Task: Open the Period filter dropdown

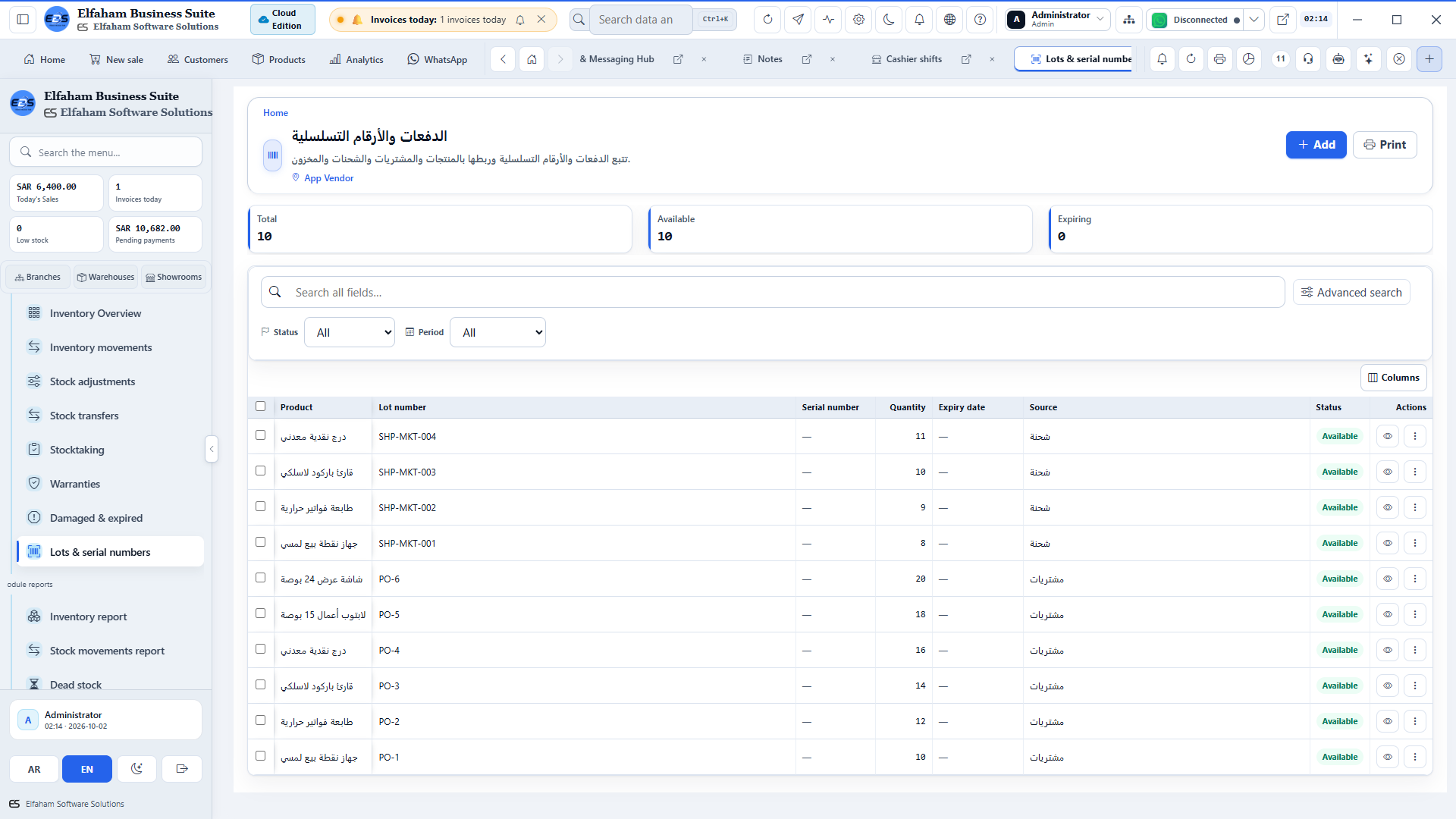Action: click(x=497, y=332)
